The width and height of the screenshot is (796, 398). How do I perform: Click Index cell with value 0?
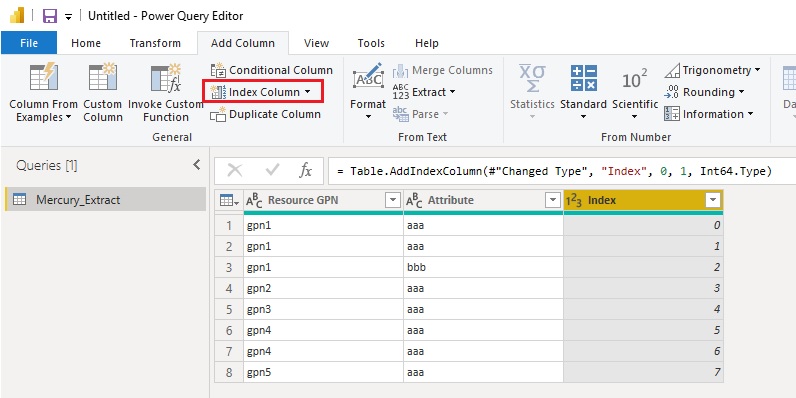(x=643, y=225)
